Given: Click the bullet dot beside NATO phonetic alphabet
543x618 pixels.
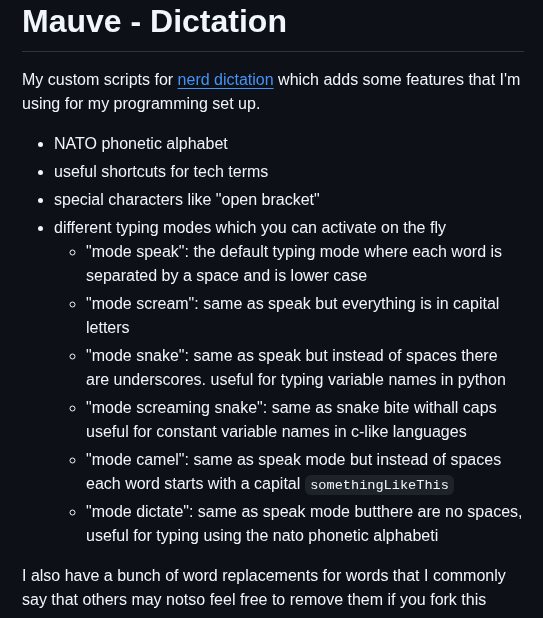Looking at the screenshot, I should [41, 145].
